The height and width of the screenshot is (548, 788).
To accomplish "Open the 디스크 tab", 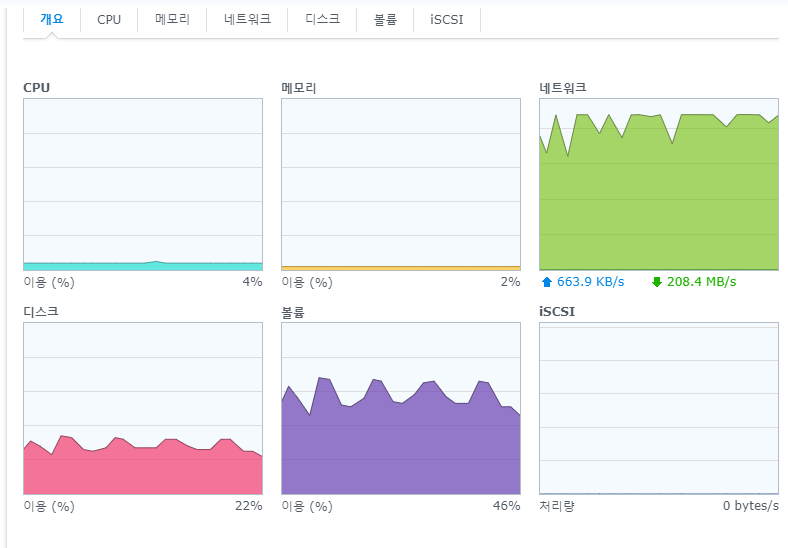I will click(x=322, y=20).
